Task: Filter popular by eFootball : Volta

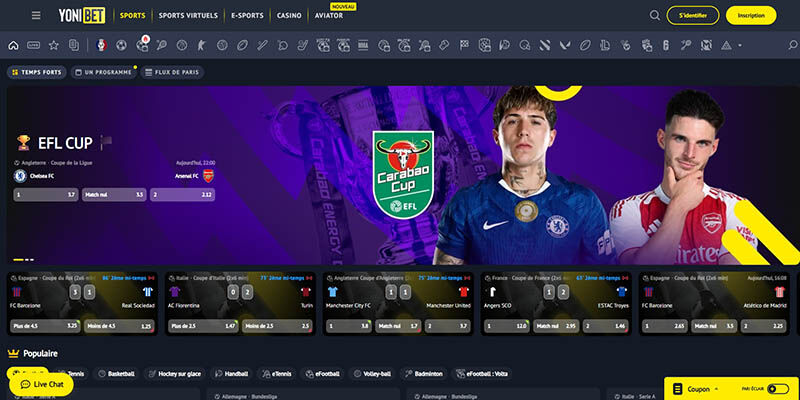Action: click(482, 374)
